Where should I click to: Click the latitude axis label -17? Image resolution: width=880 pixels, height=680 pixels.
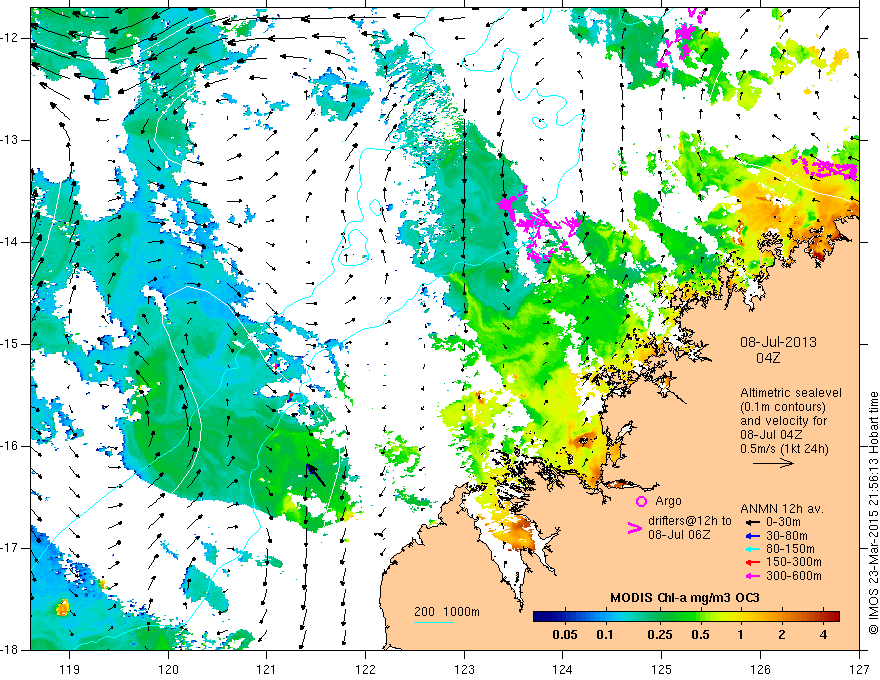coord(10,548)
